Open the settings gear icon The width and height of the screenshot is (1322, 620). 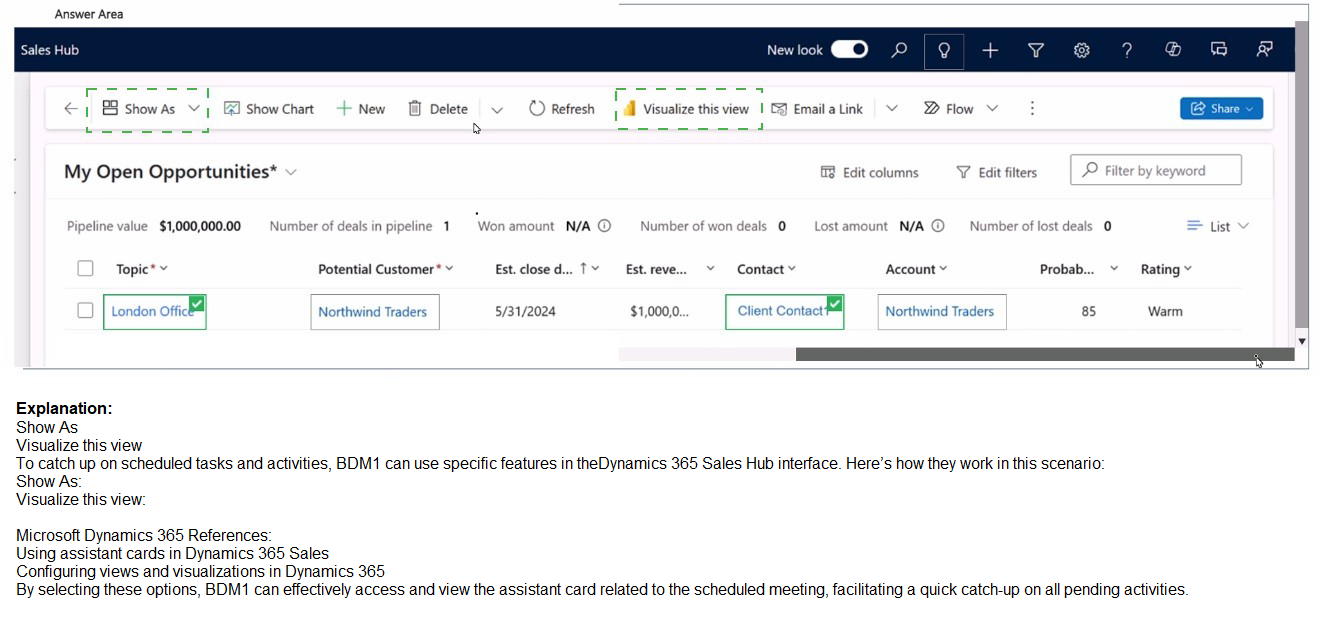pyautogui.click(x=1081, y=50)
